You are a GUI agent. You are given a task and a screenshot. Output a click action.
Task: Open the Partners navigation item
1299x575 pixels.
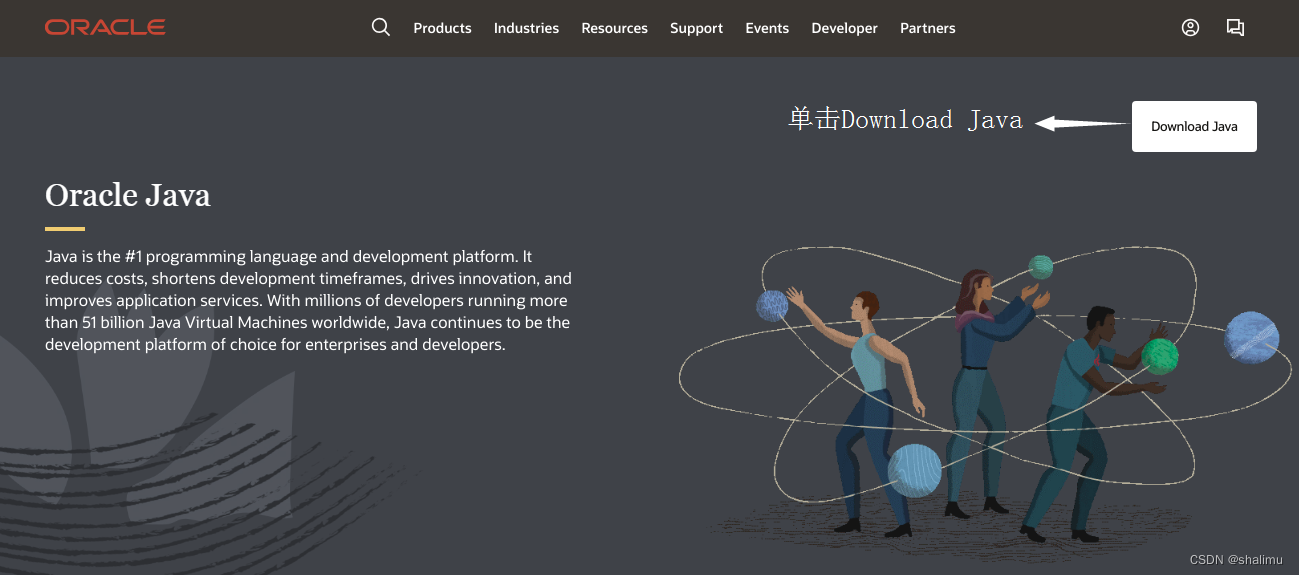click(928, 28)
